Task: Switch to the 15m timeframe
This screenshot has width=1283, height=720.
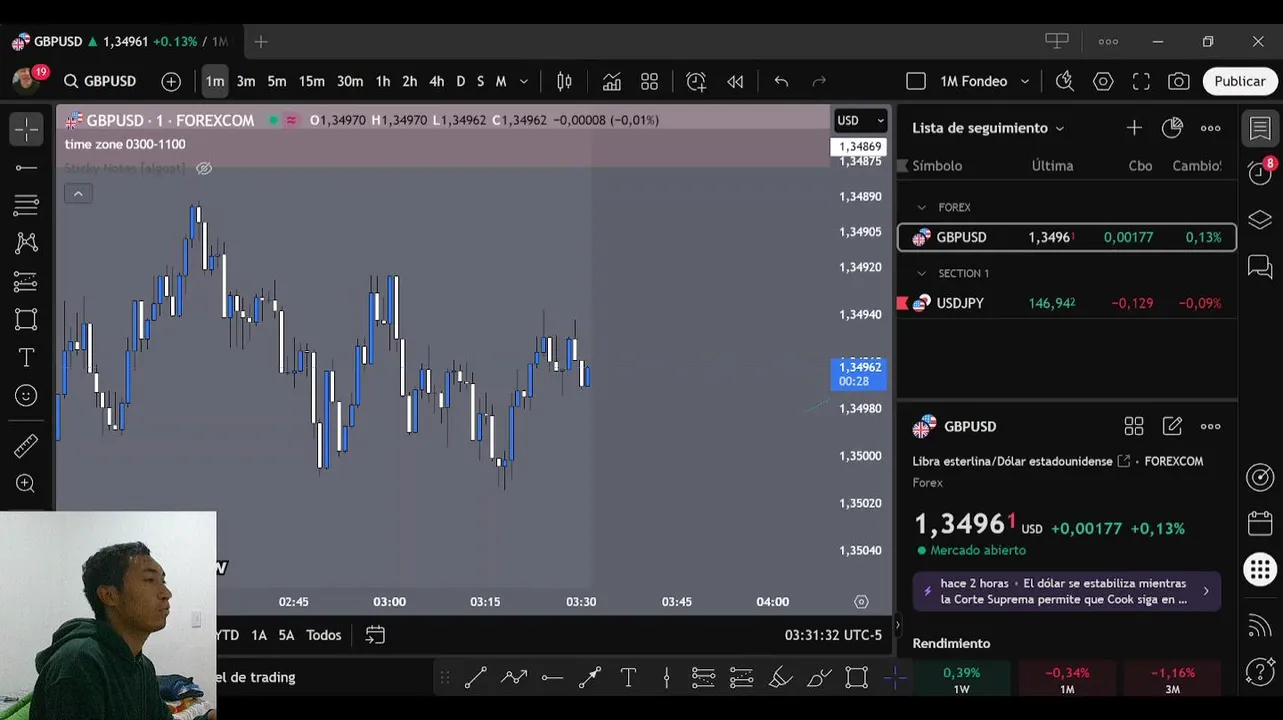Action: (x=312, y=81)
